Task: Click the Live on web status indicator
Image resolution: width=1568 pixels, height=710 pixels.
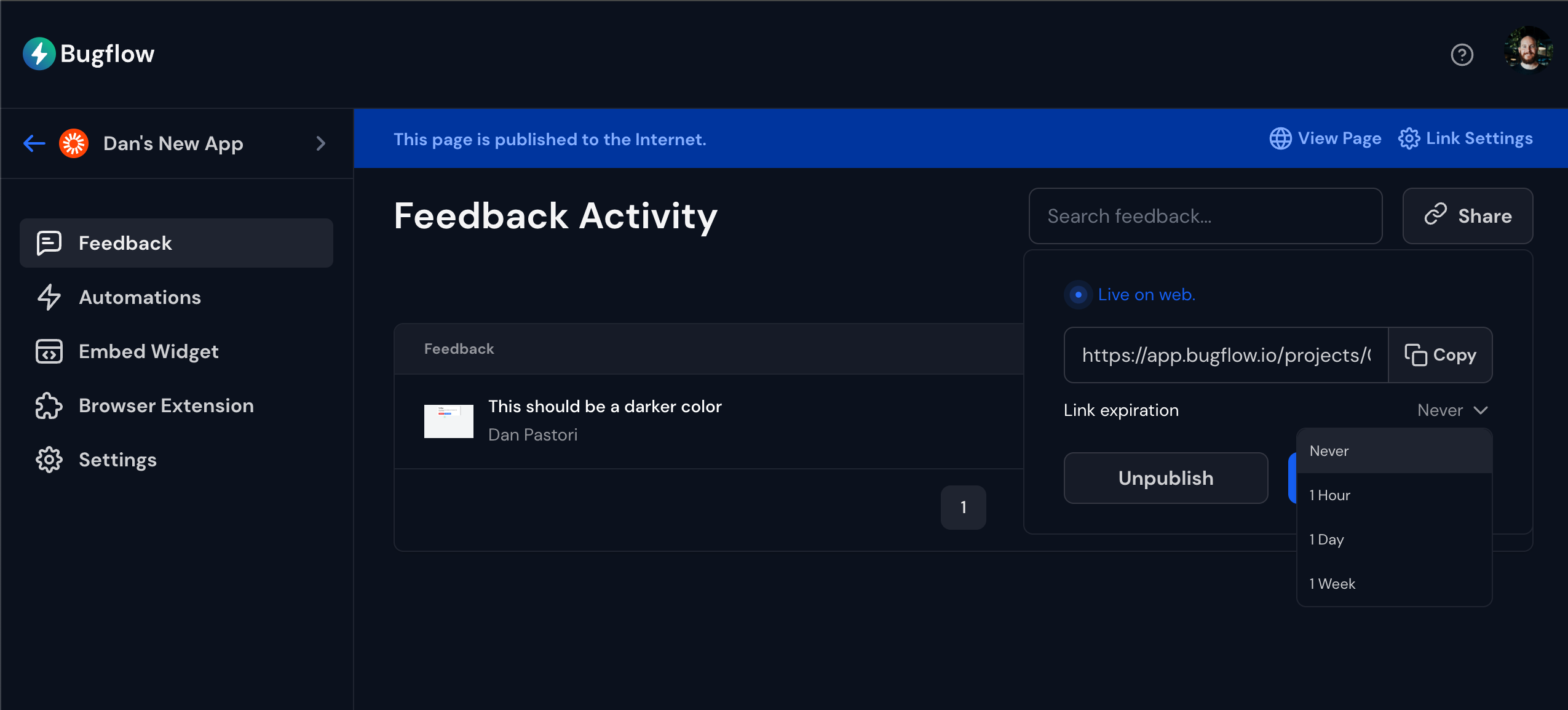Action: coord(1078,295)
